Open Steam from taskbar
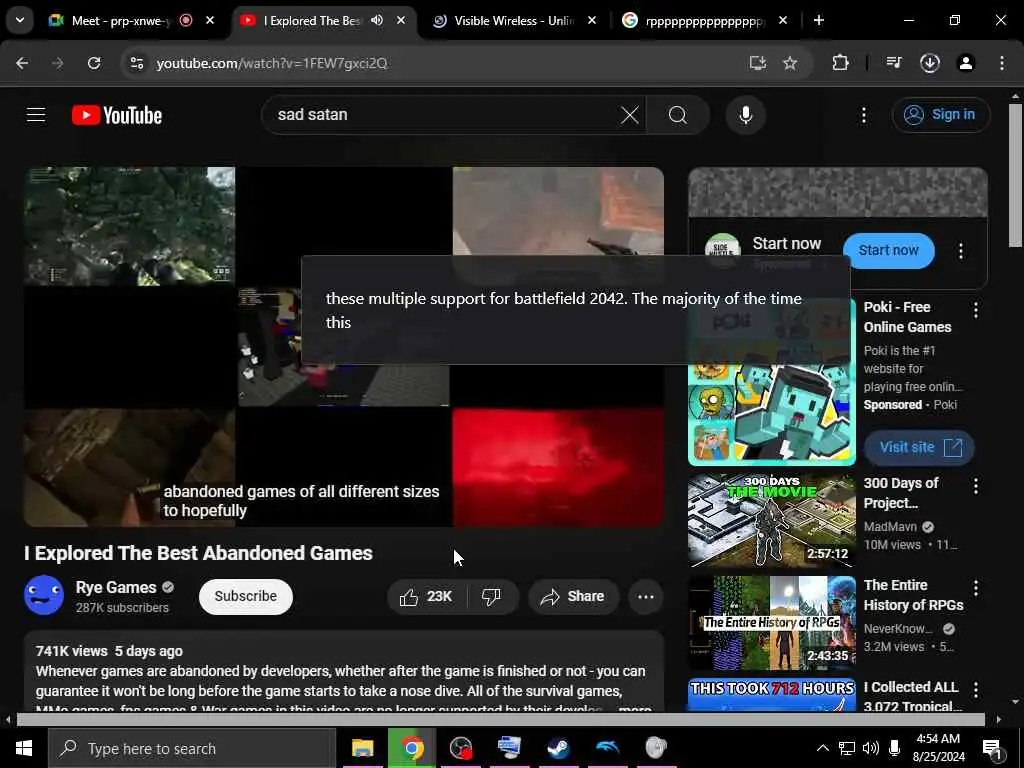The image size is (1024, 768). click(558, 748)
